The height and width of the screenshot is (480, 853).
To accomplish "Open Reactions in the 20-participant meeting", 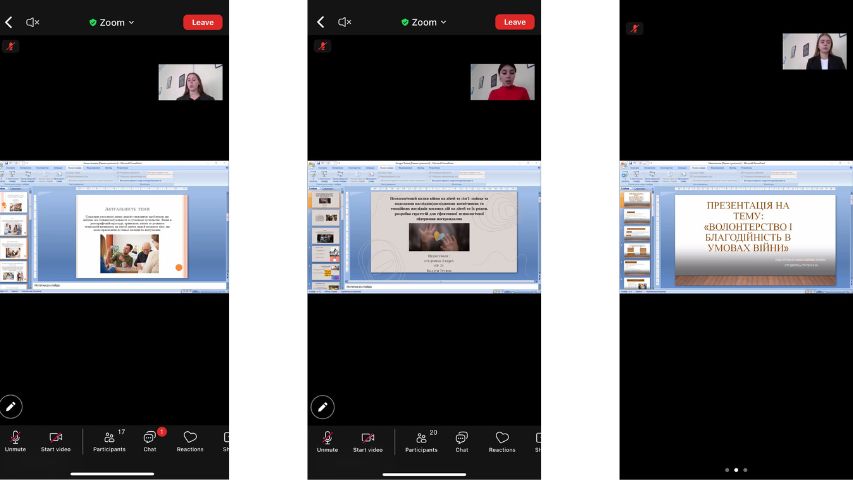I will click(x=502, y=441).
